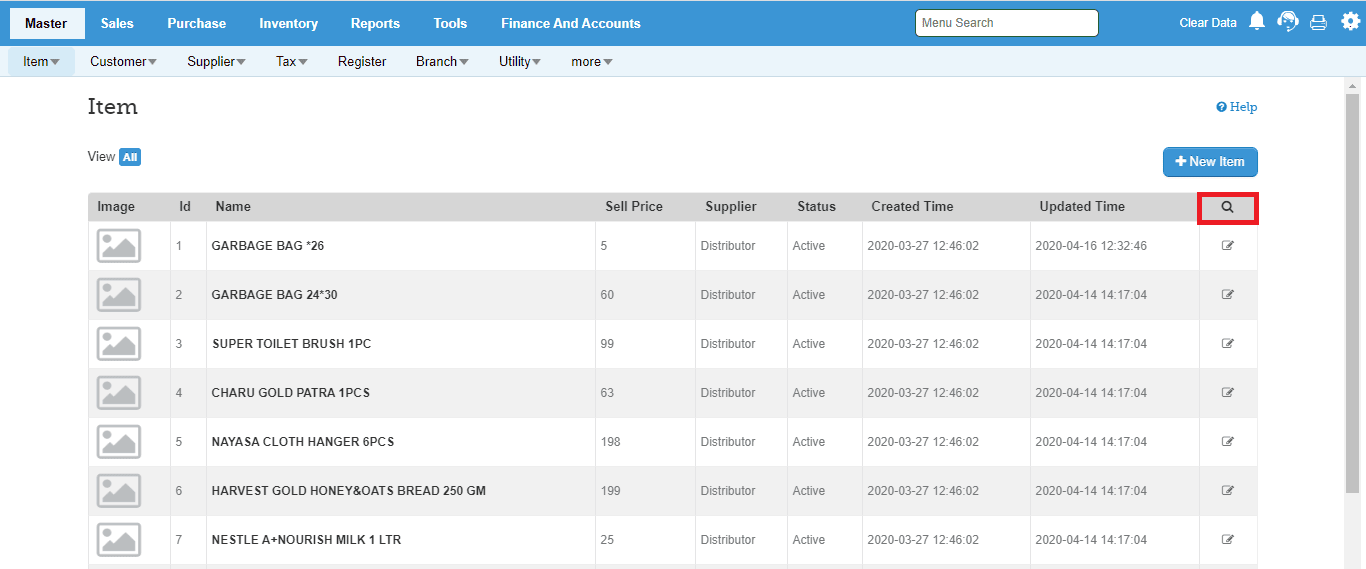
Task: Open image placeholder for CHARU GOLD PATRA 1PCS
Action: click(119, 393)
